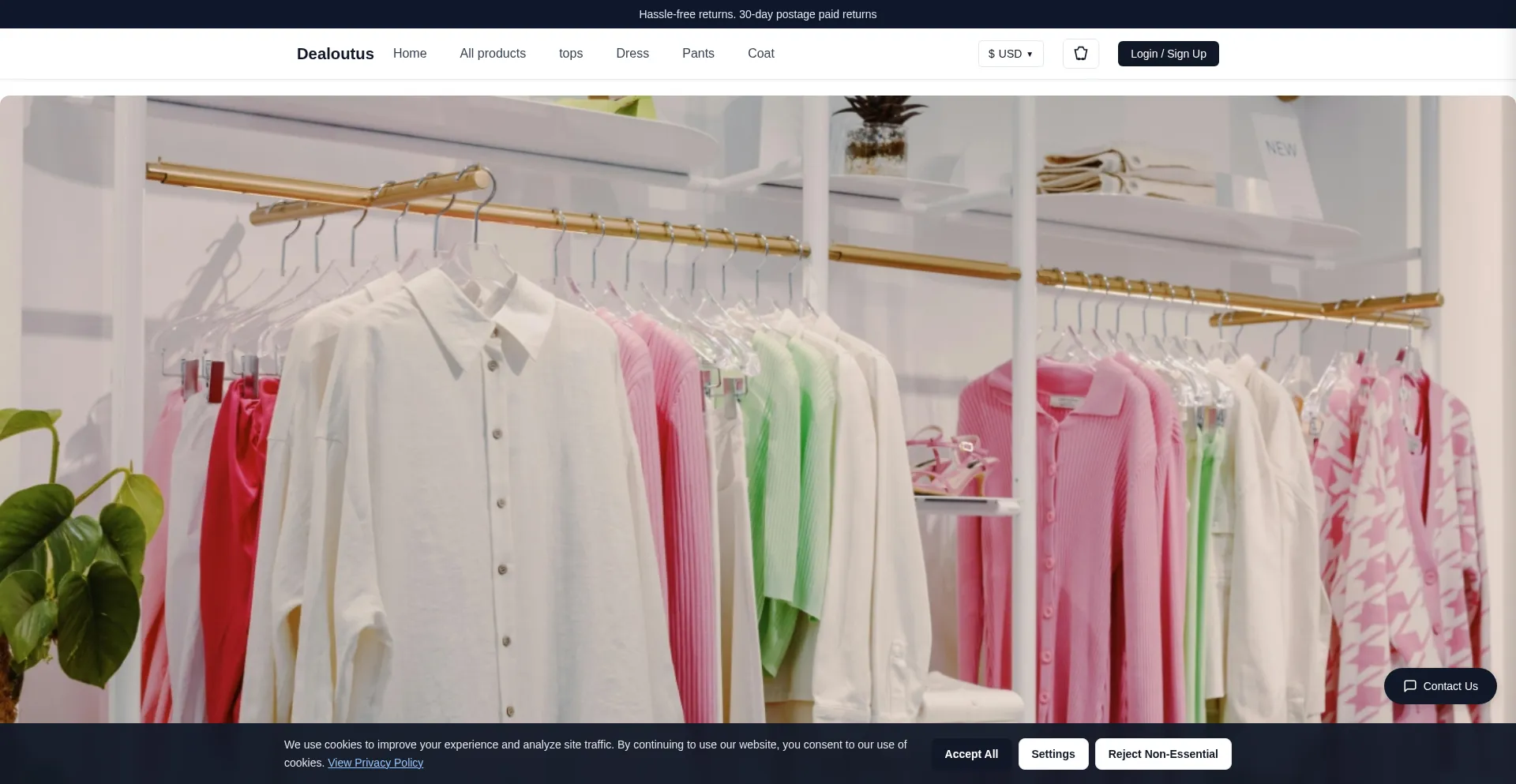Click the caret arrow beside USD
The width and height of the screenshot is (1516, 784).
click(x=1030, y=54)
